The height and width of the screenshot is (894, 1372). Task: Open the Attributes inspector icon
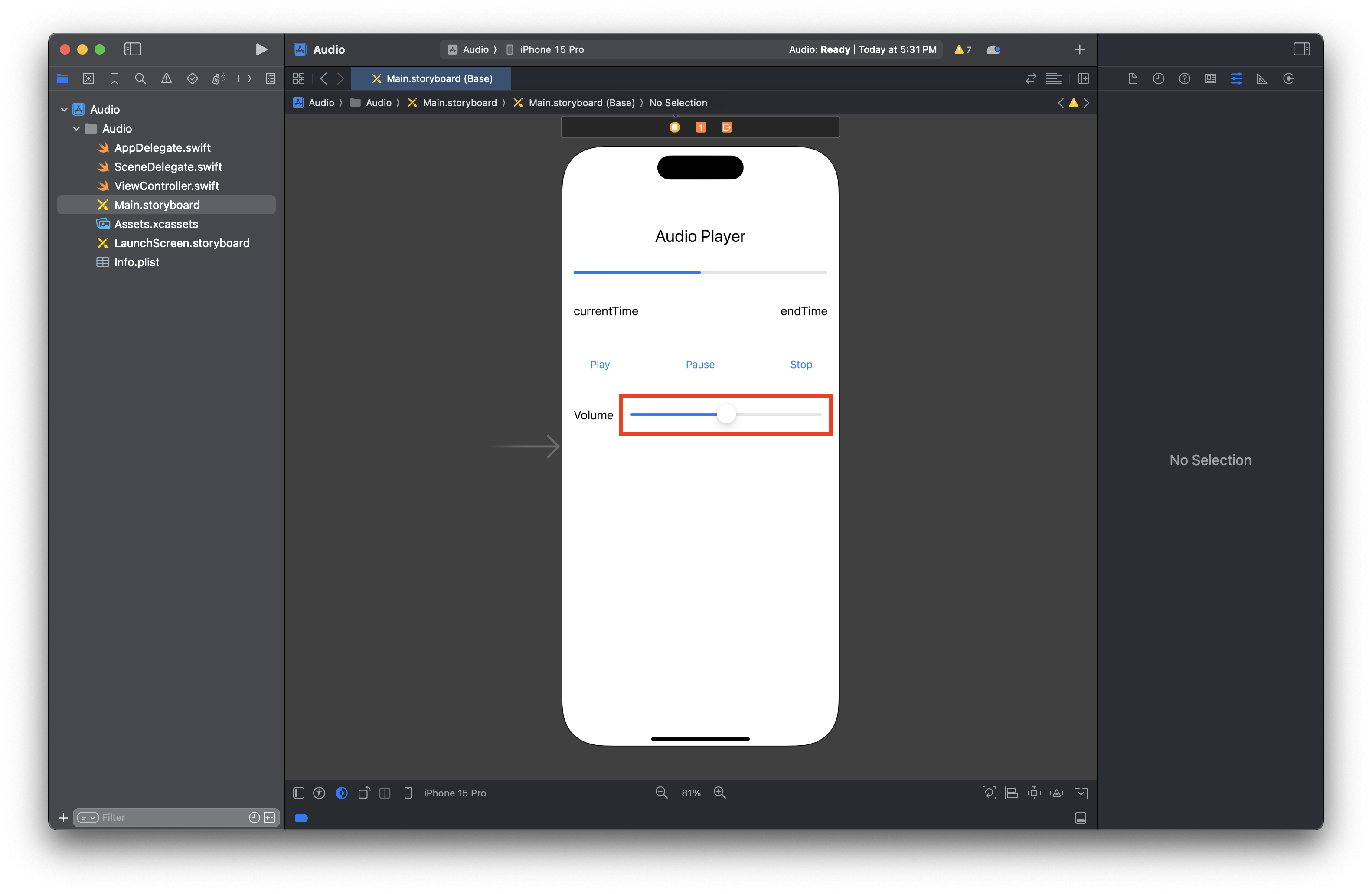[x=1236, y=79]
